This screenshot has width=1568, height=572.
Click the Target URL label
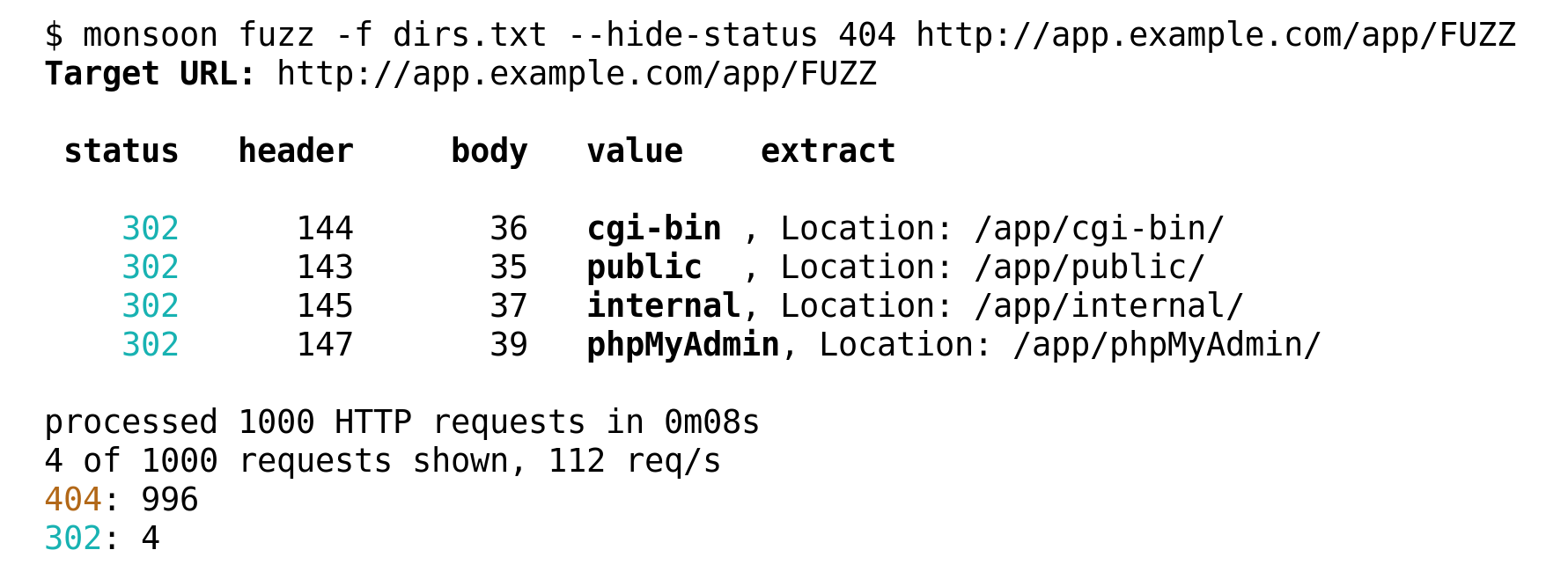tap(150, 74)
